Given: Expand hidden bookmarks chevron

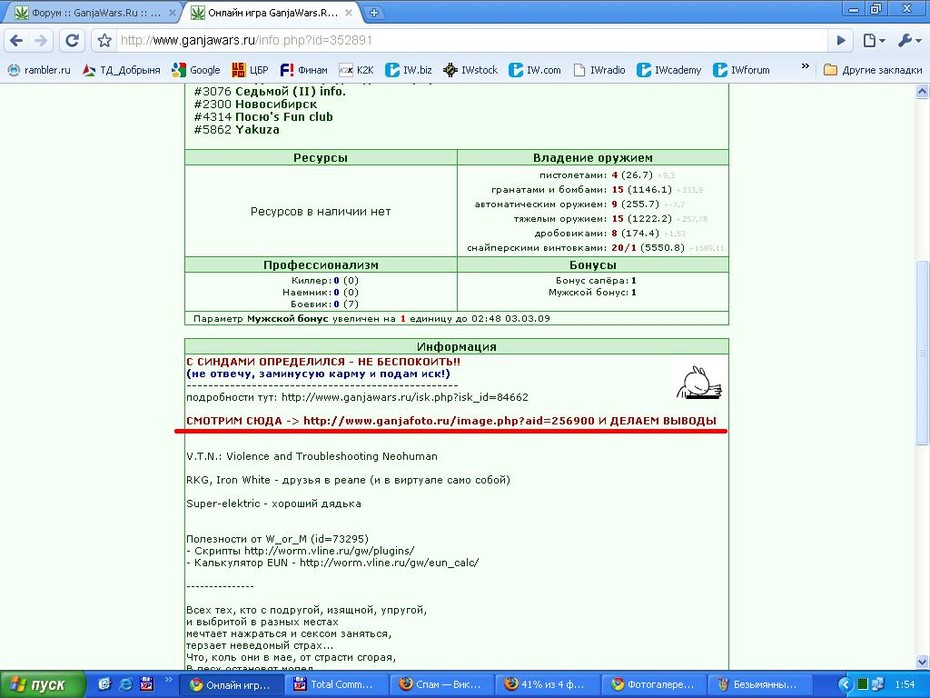Looking at the screenshot, I should pyautogui.click(x=805, y=66).
